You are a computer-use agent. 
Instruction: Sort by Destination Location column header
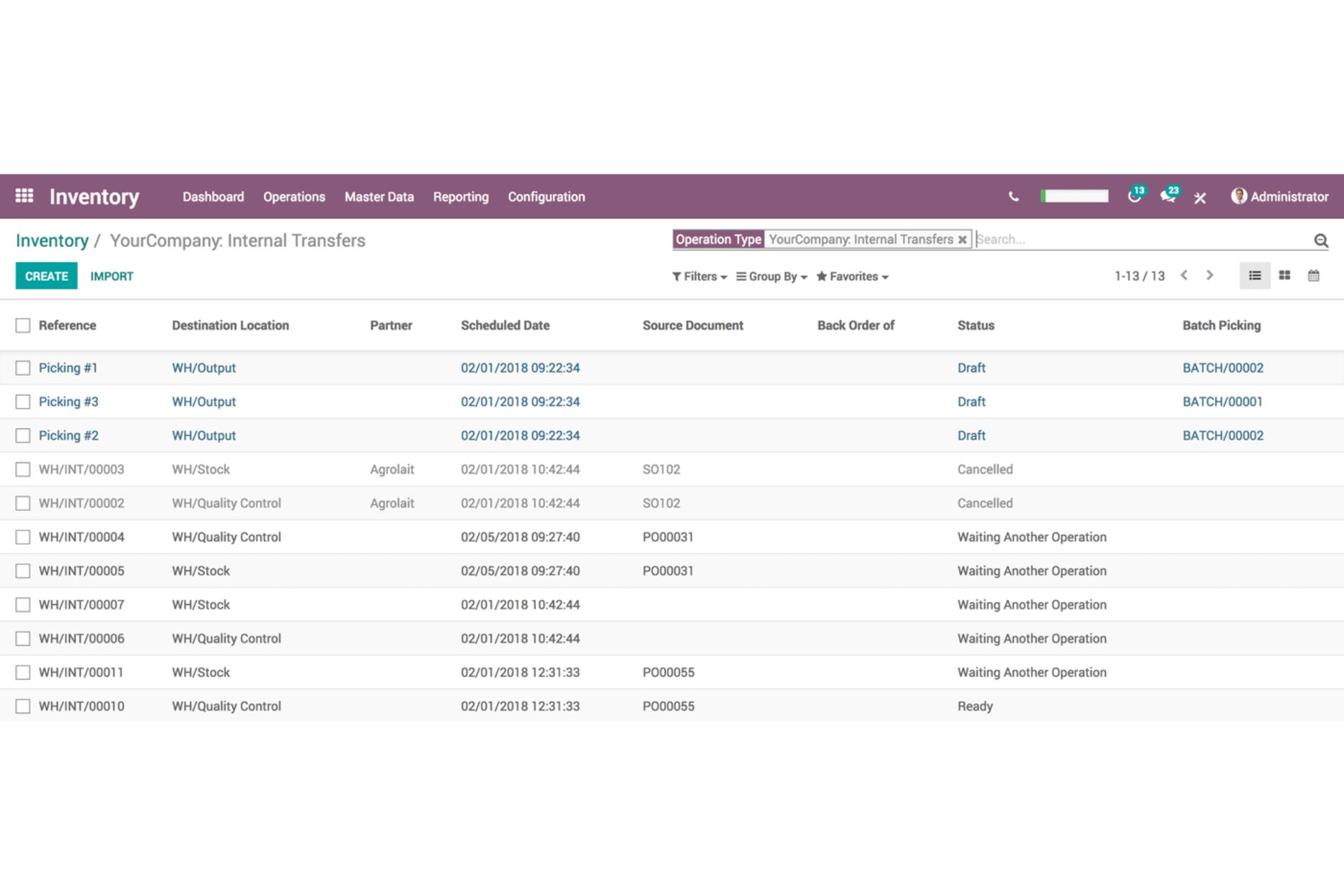click(230, 325)
